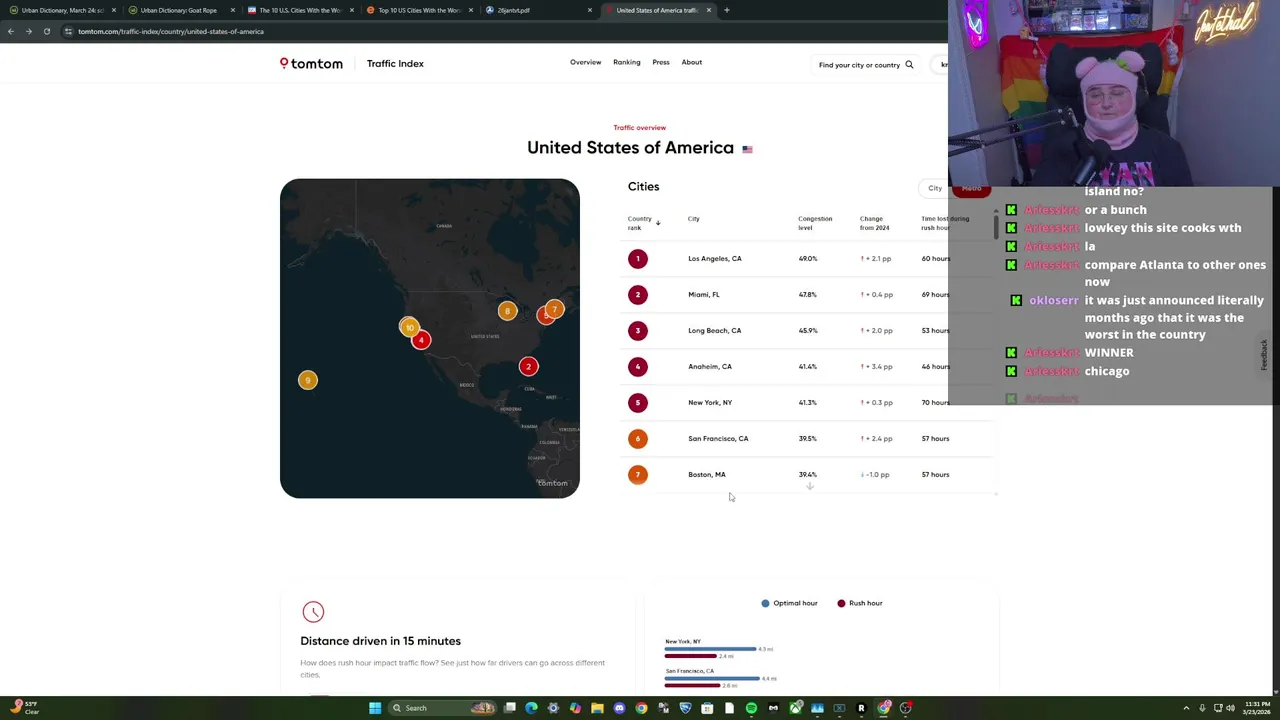Click map marker numbered 10
1280x720 pixels.
(409, 327)
